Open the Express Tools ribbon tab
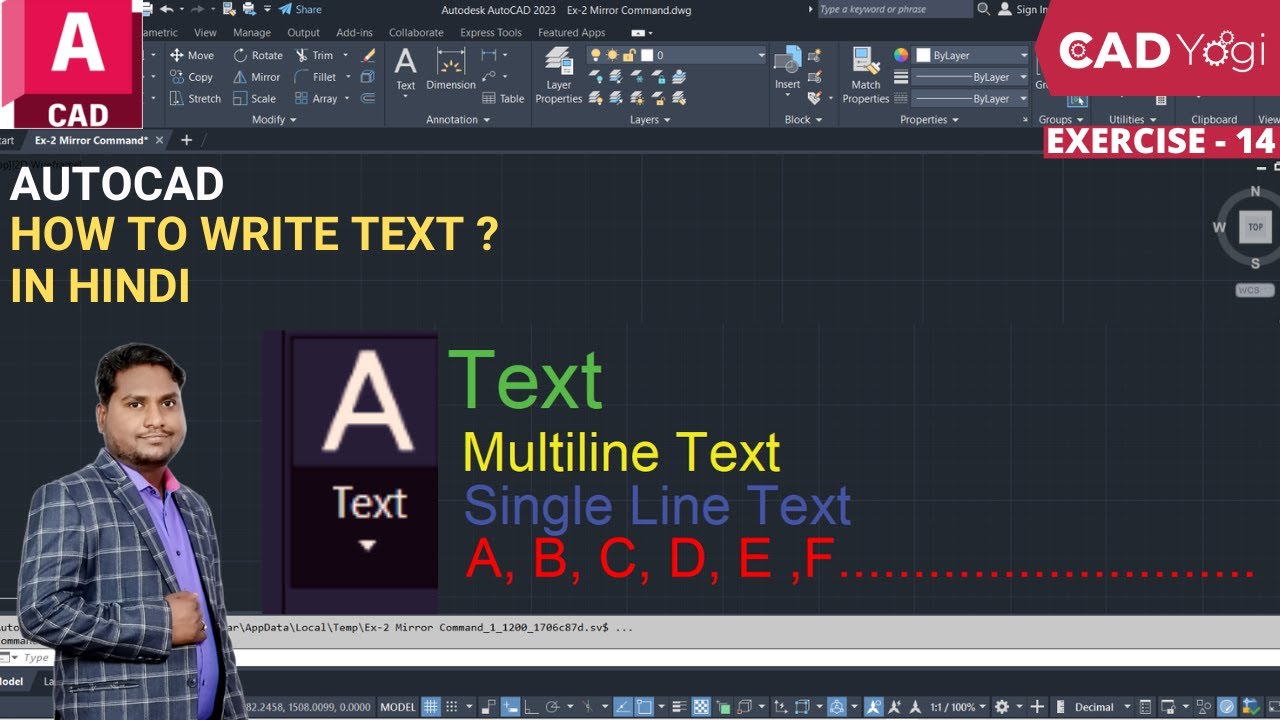Image resolution: width=1280 pixels, height=720 pixels. 491,33
